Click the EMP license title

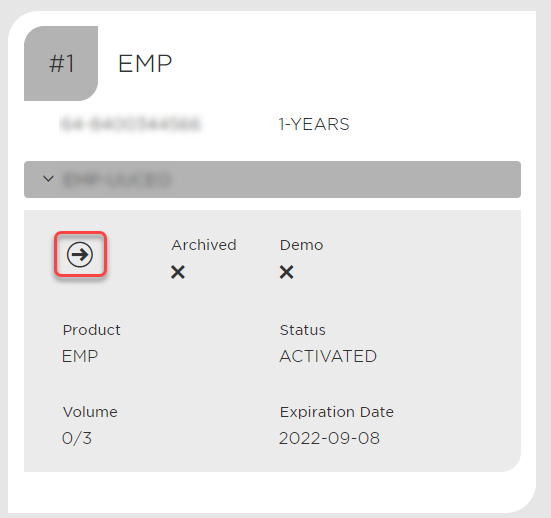click(145, 64)
